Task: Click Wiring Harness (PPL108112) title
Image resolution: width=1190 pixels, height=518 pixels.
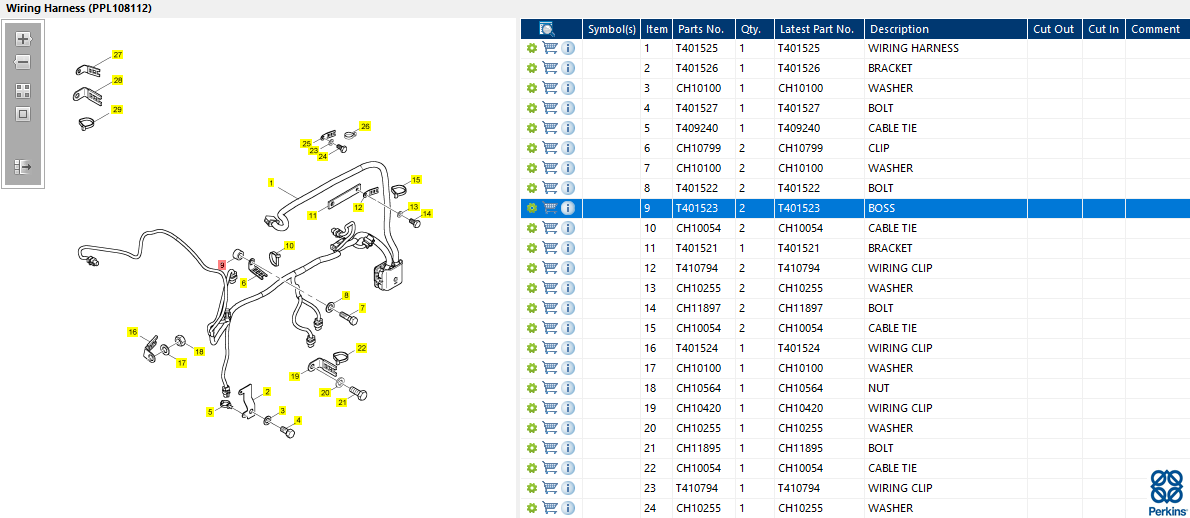Action: (x=78, y=8)
